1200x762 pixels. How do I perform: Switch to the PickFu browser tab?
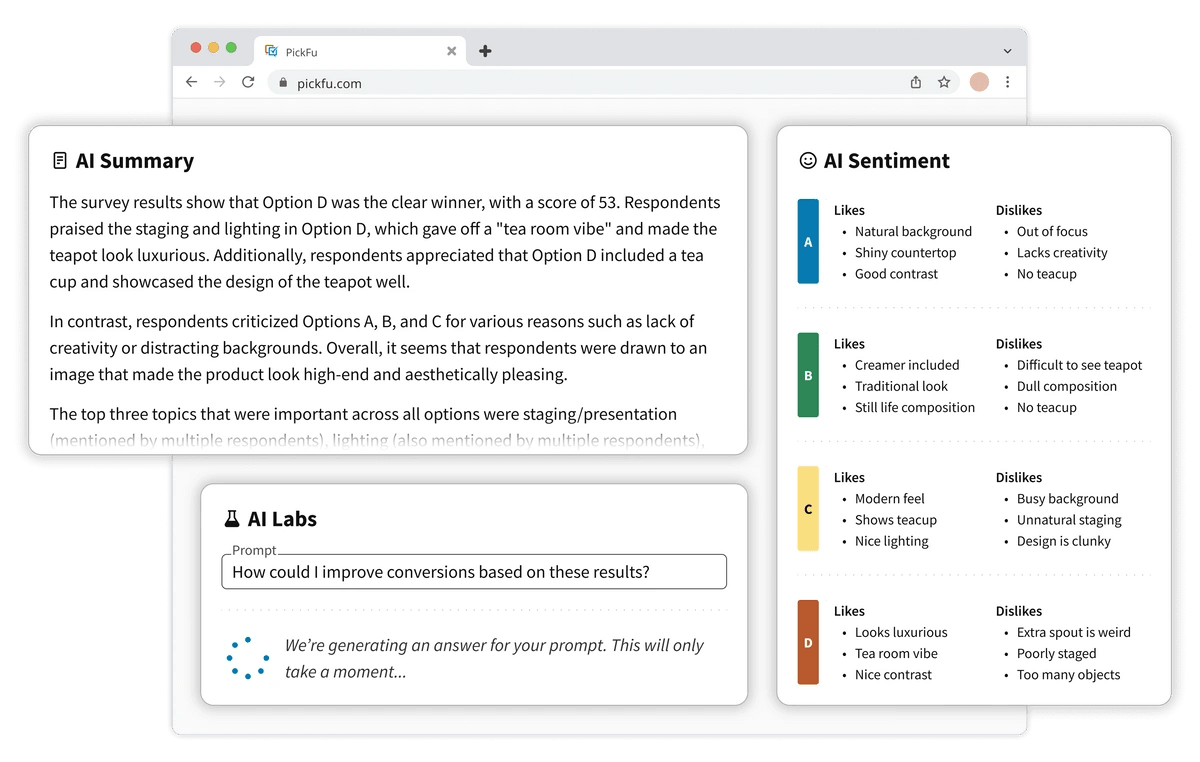pos(320,50)
